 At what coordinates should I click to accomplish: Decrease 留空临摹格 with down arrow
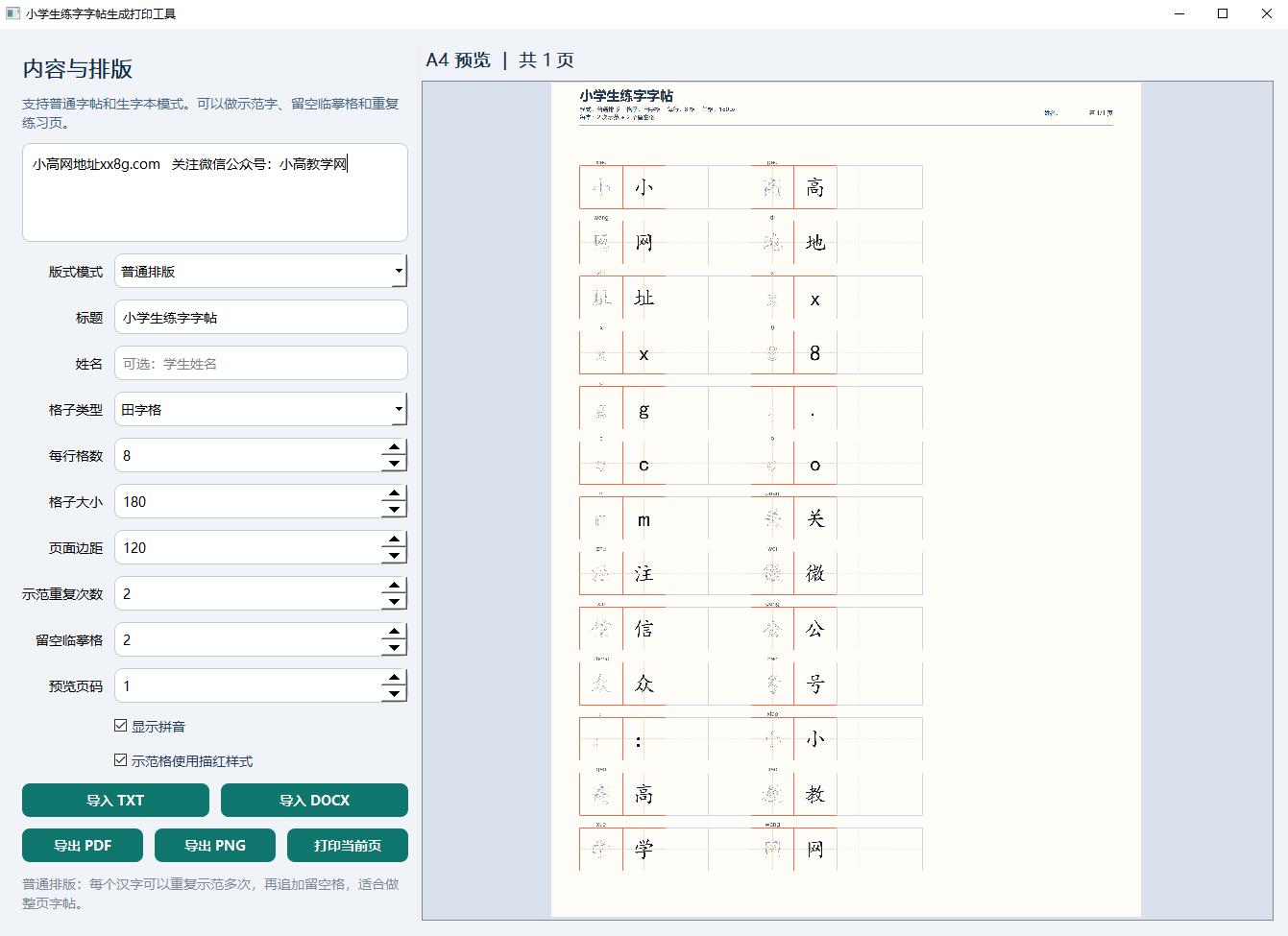(394, 648)
